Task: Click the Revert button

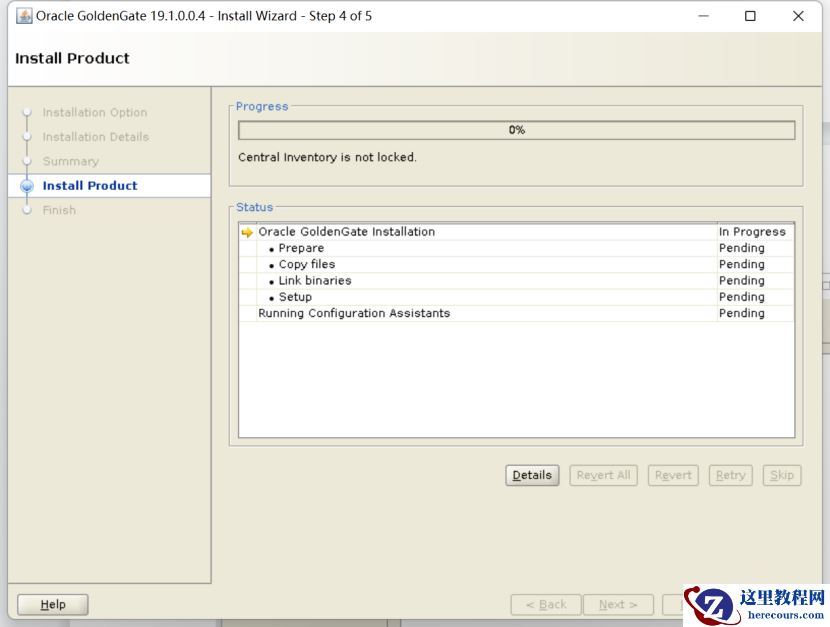Action: tap(673, 475)
